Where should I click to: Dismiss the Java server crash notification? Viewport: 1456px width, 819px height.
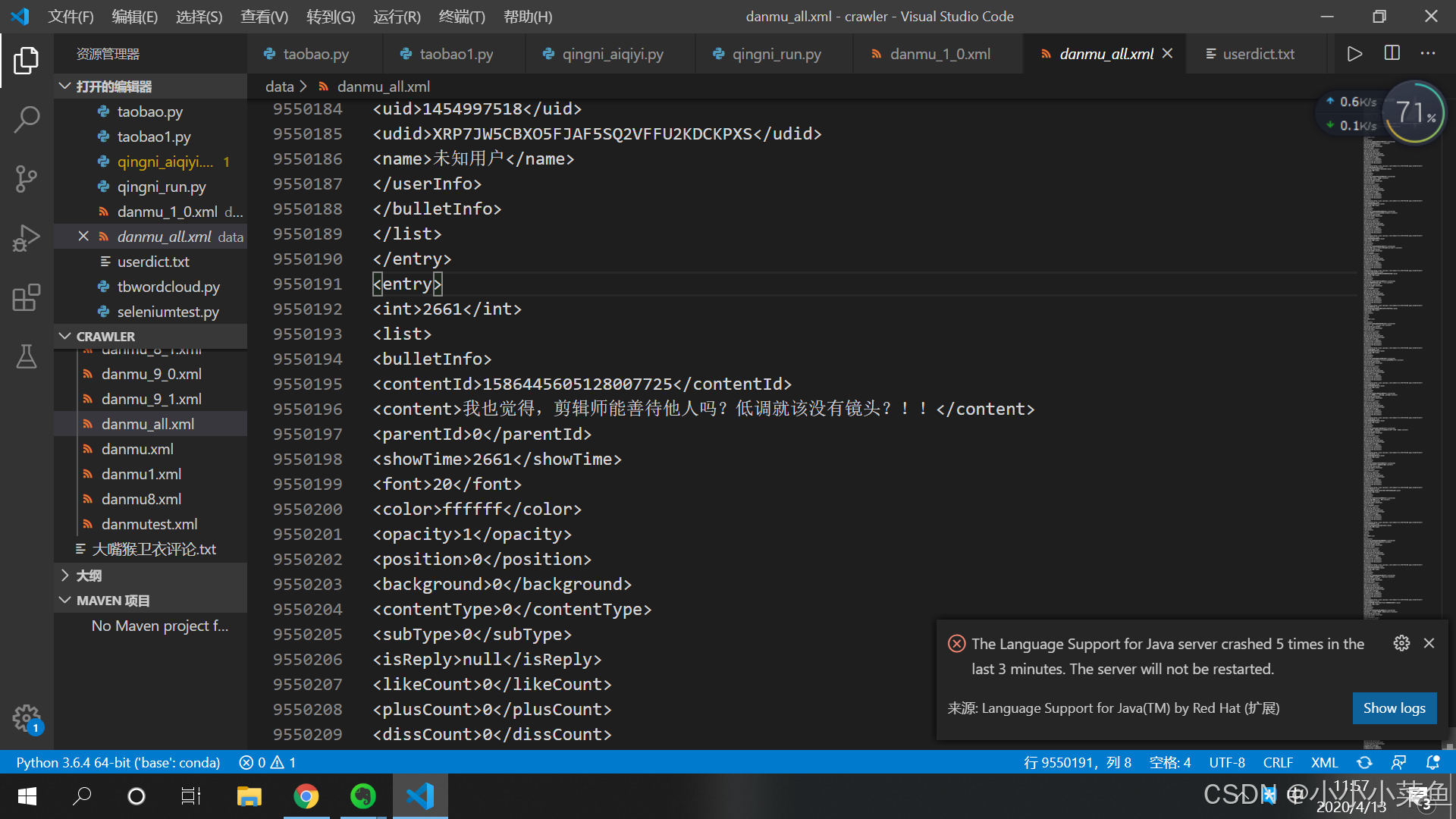pos(1429,643)
